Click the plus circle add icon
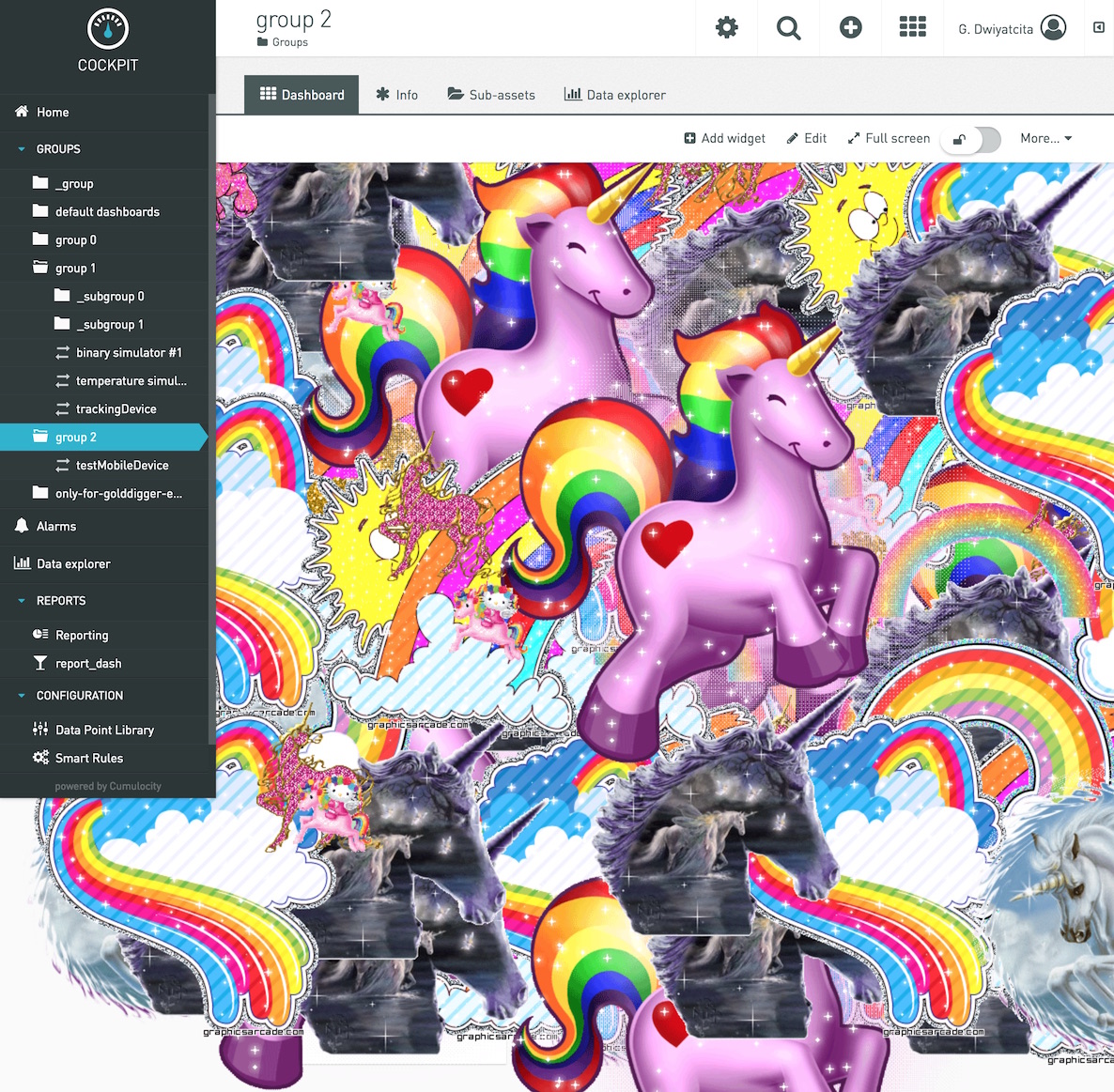 (x=850, y=27)
